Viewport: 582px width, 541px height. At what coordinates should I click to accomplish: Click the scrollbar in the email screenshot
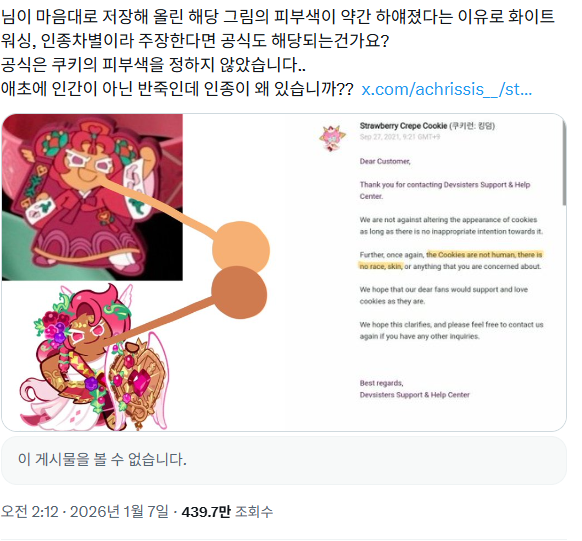(564, 163)
